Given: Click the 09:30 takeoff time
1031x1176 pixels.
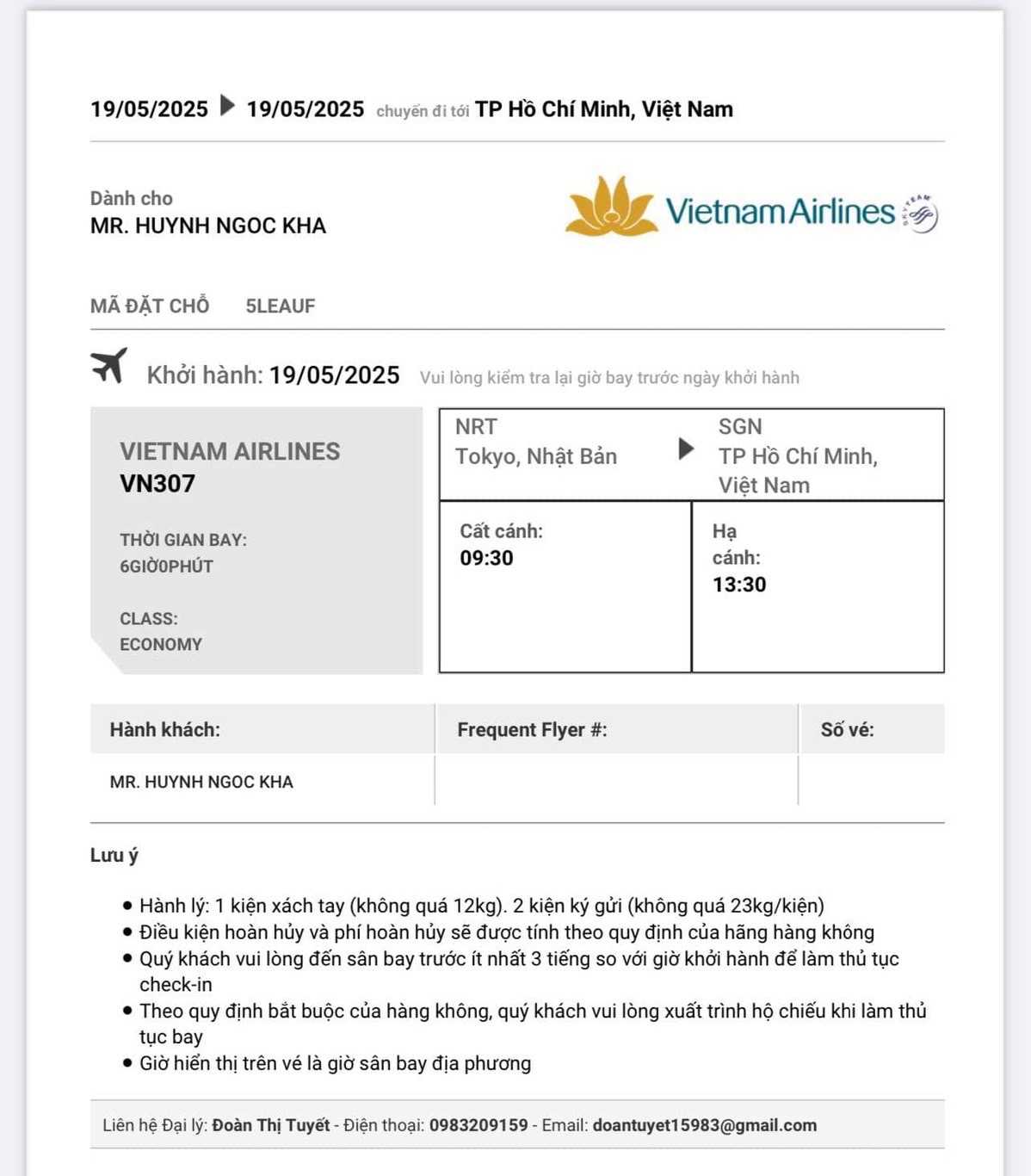Looking at the screenshot, I should 486,558.
